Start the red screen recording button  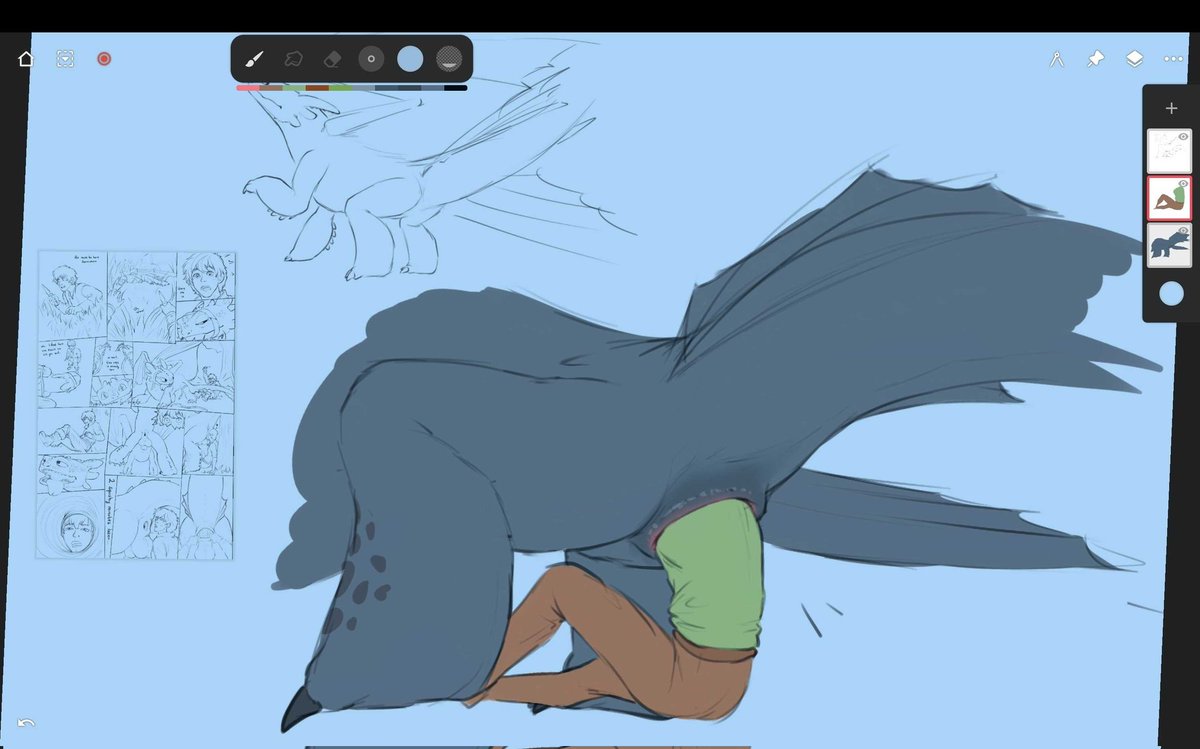[104, 59]
